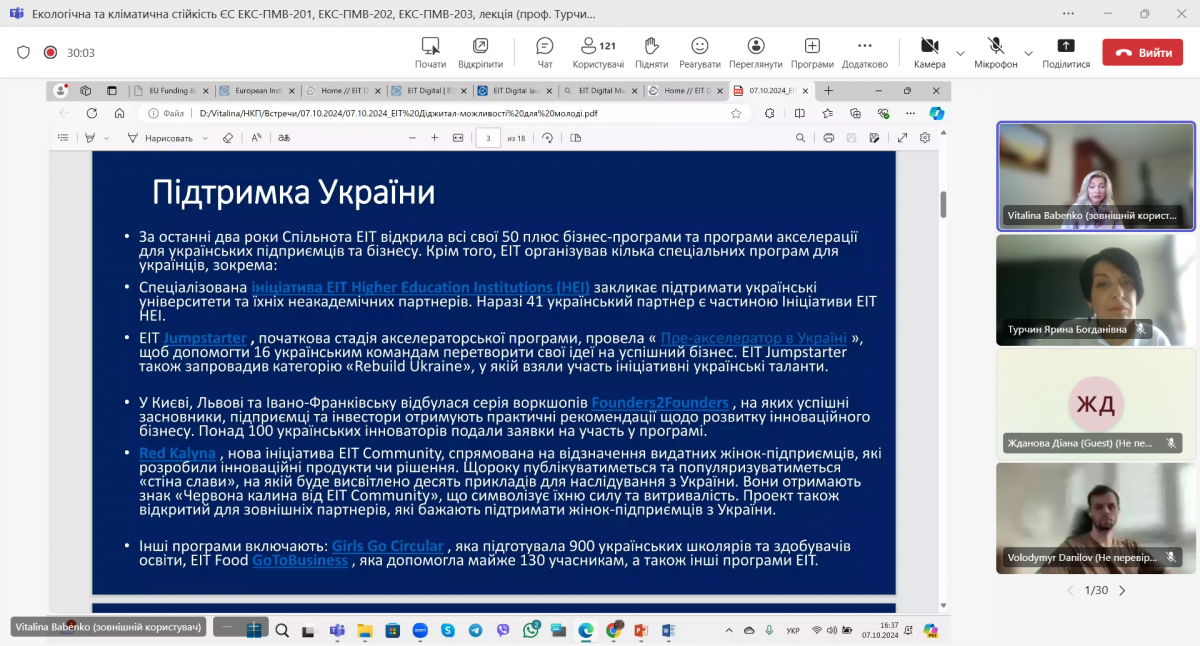
Task: Select the eraser tool in PDF toolbar
Action: coord(226,138)
